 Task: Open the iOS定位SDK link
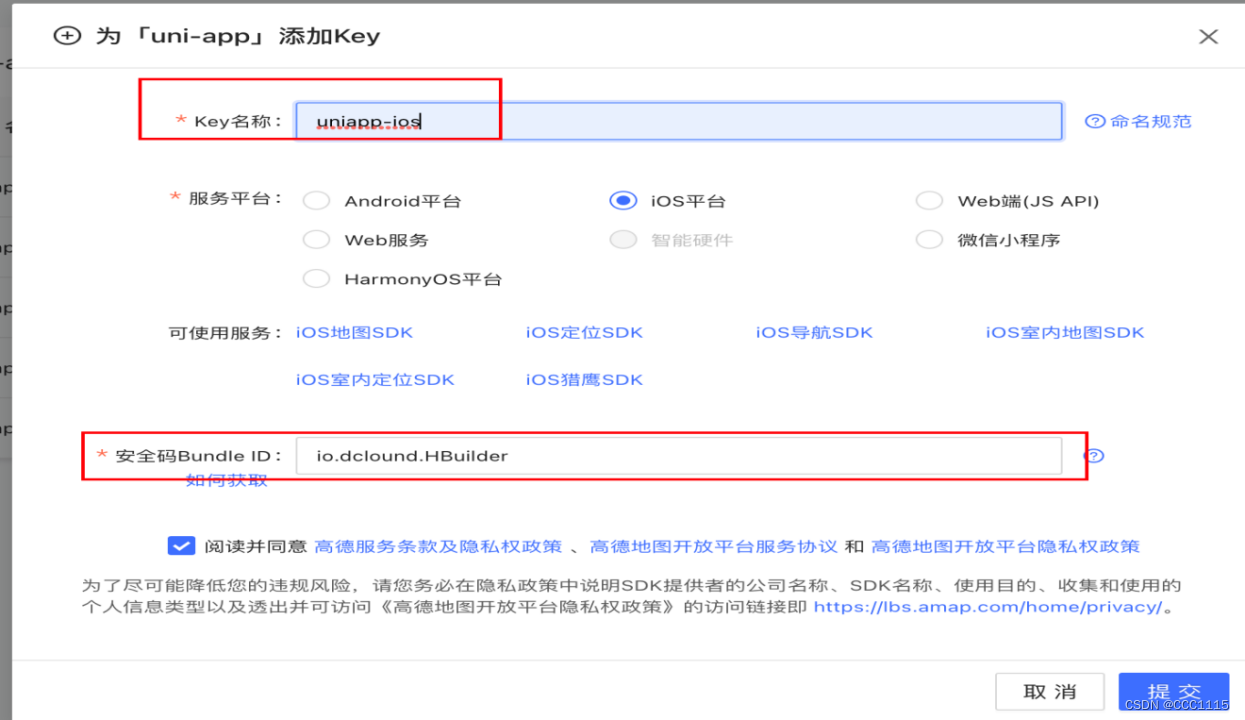pos(584,332)
